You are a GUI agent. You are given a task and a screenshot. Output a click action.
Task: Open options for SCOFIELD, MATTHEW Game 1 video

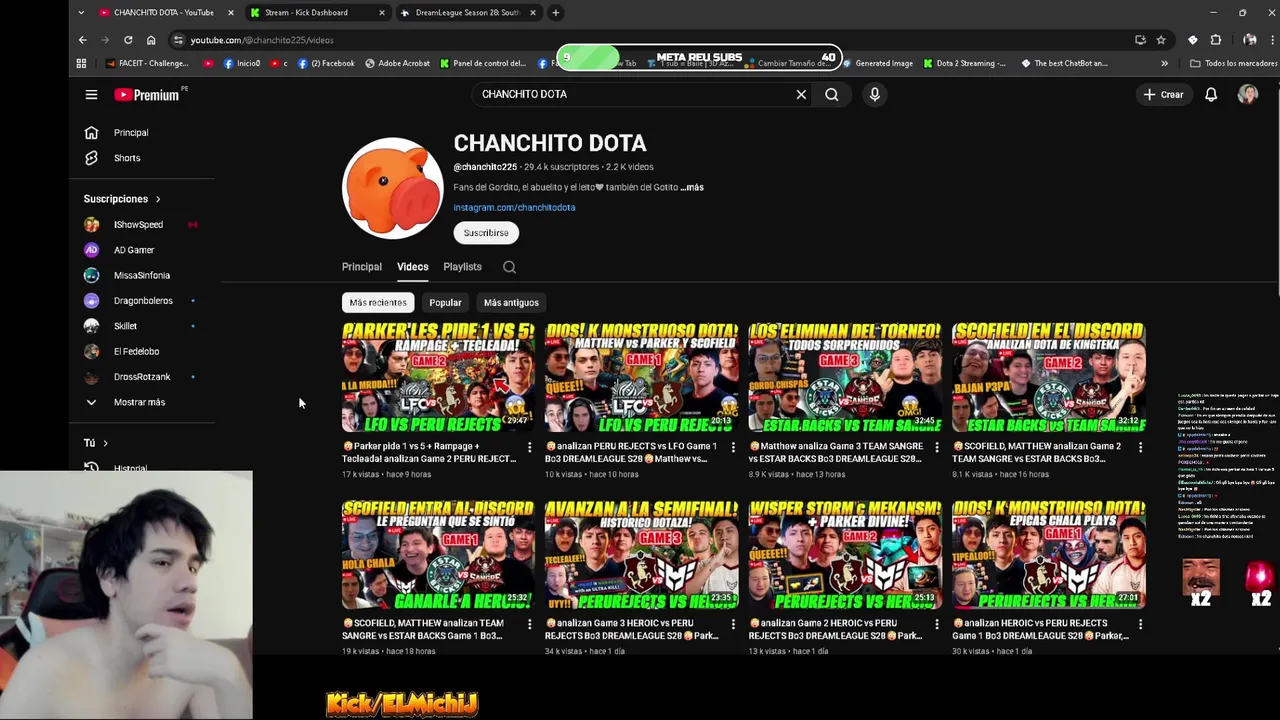tap(529, 624)
